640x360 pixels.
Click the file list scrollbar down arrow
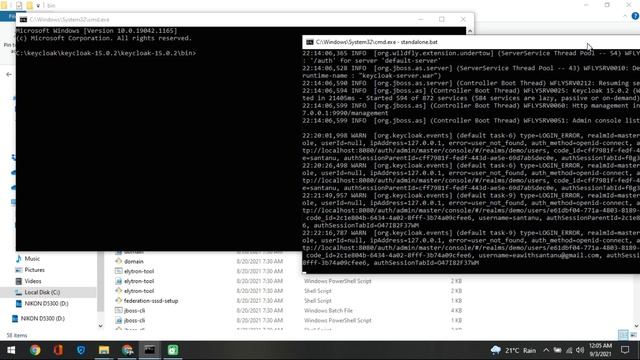click(636, 326)
